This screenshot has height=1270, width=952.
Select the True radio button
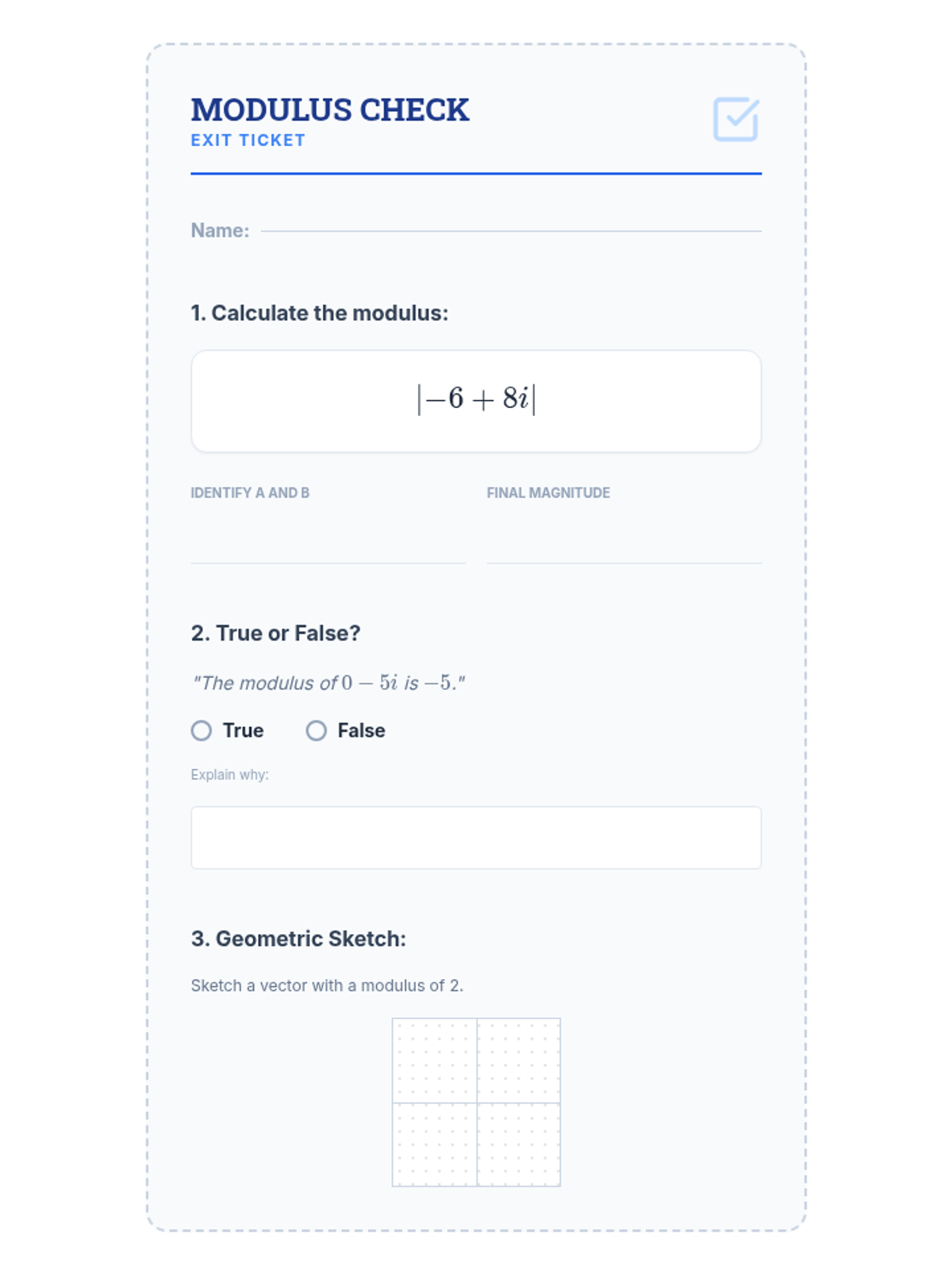point(202,730)
